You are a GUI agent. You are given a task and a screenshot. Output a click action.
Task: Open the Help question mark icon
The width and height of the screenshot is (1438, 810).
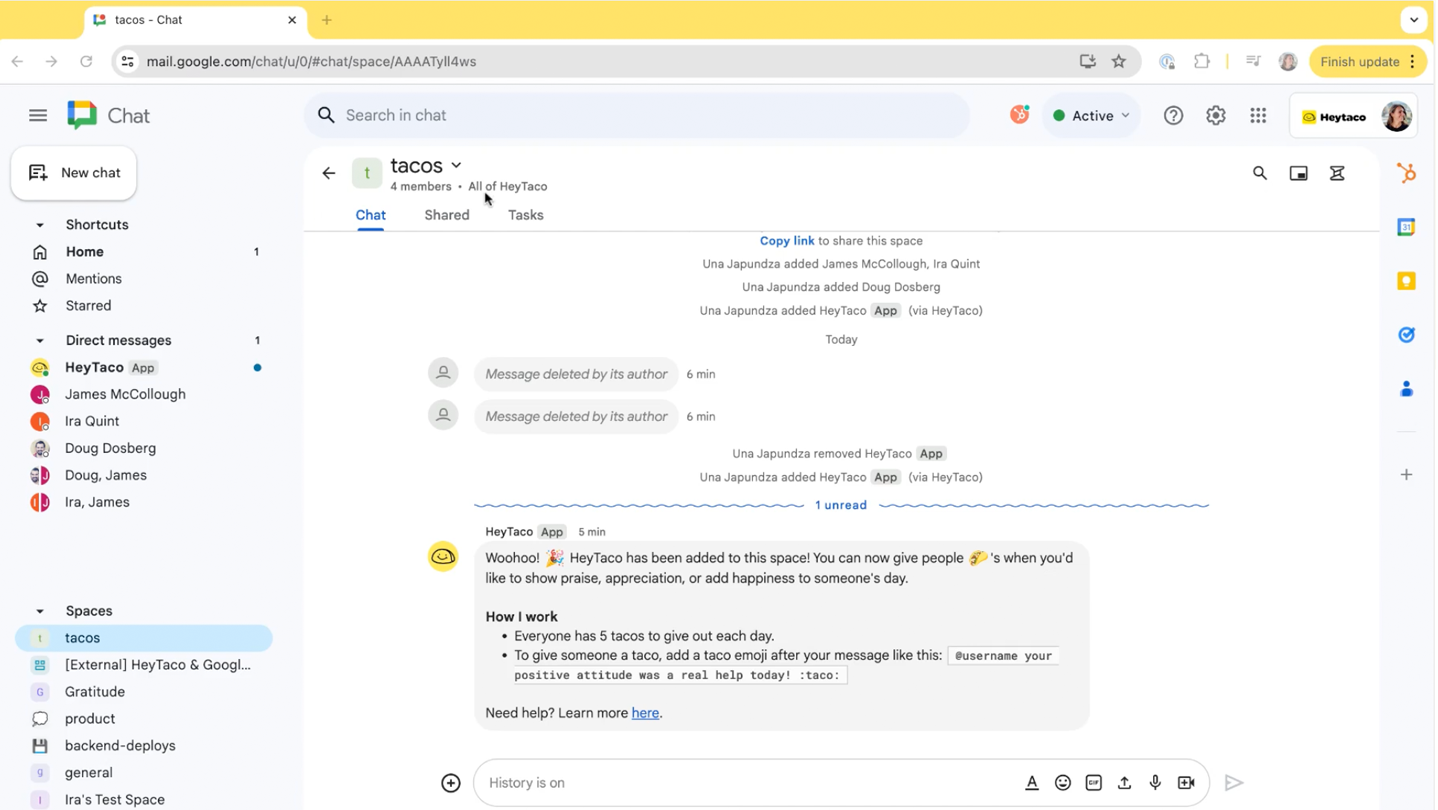click(x=1174, y=116)
